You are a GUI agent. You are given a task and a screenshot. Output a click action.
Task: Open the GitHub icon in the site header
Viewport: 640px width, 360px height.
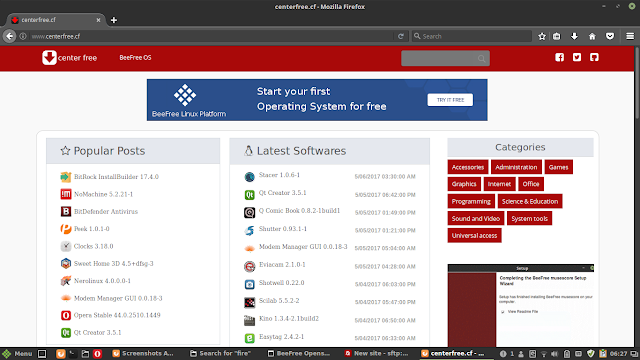point(594,58)
